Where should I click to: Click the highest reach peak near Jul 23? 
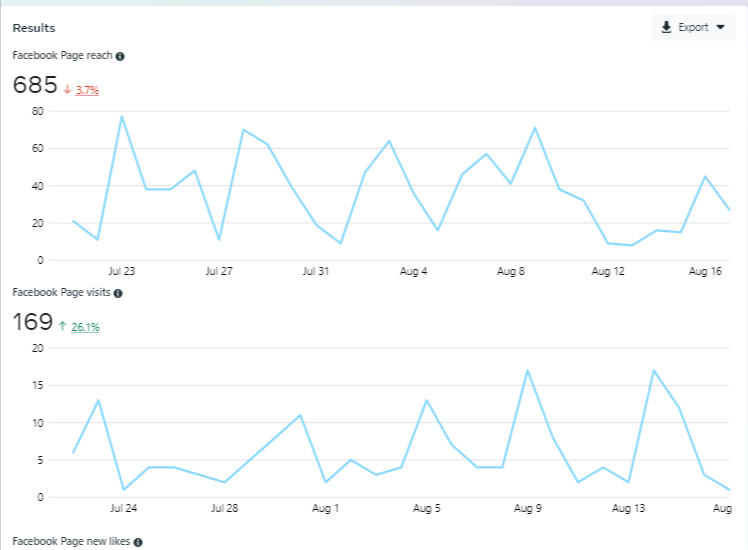(x=122, y=117)
